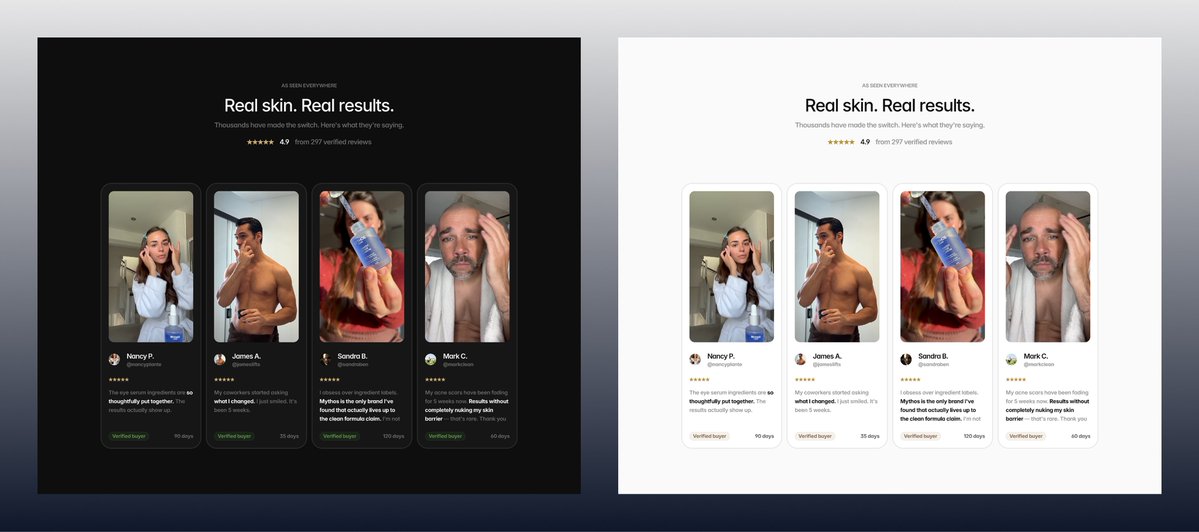Click Nancy P.'s star rating in dark card
The width and height of the screenshot is (1199, 532).
coord(119,380)
